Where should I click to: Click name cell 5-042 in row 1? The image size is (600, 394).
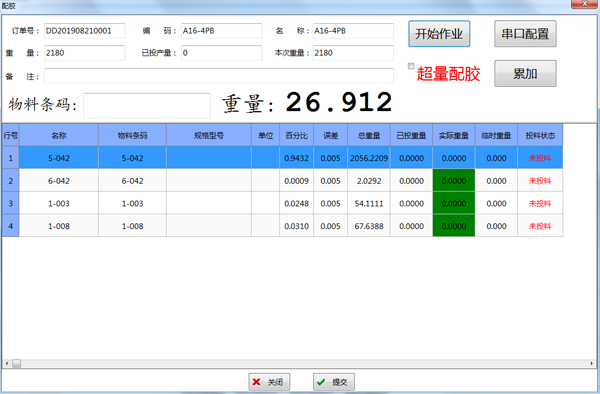pos(59,158)
